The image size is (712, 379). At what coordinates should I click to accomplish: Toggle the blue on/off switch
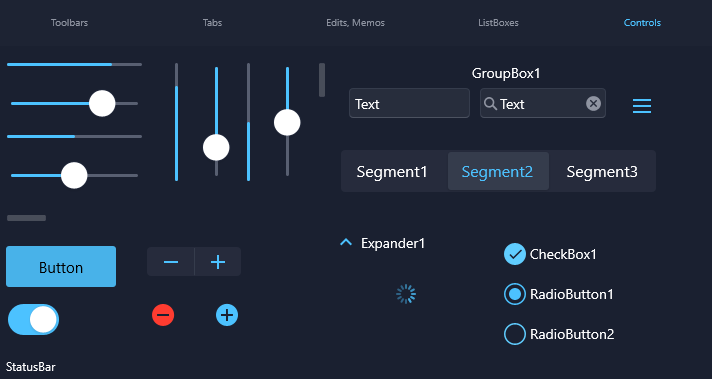33,320
